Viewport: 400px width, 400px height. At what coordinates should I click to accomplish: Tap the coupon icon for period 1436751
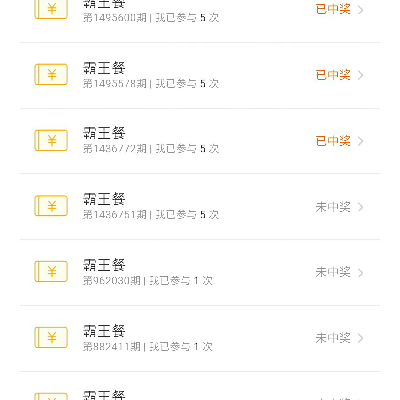[x=51, y=206]
